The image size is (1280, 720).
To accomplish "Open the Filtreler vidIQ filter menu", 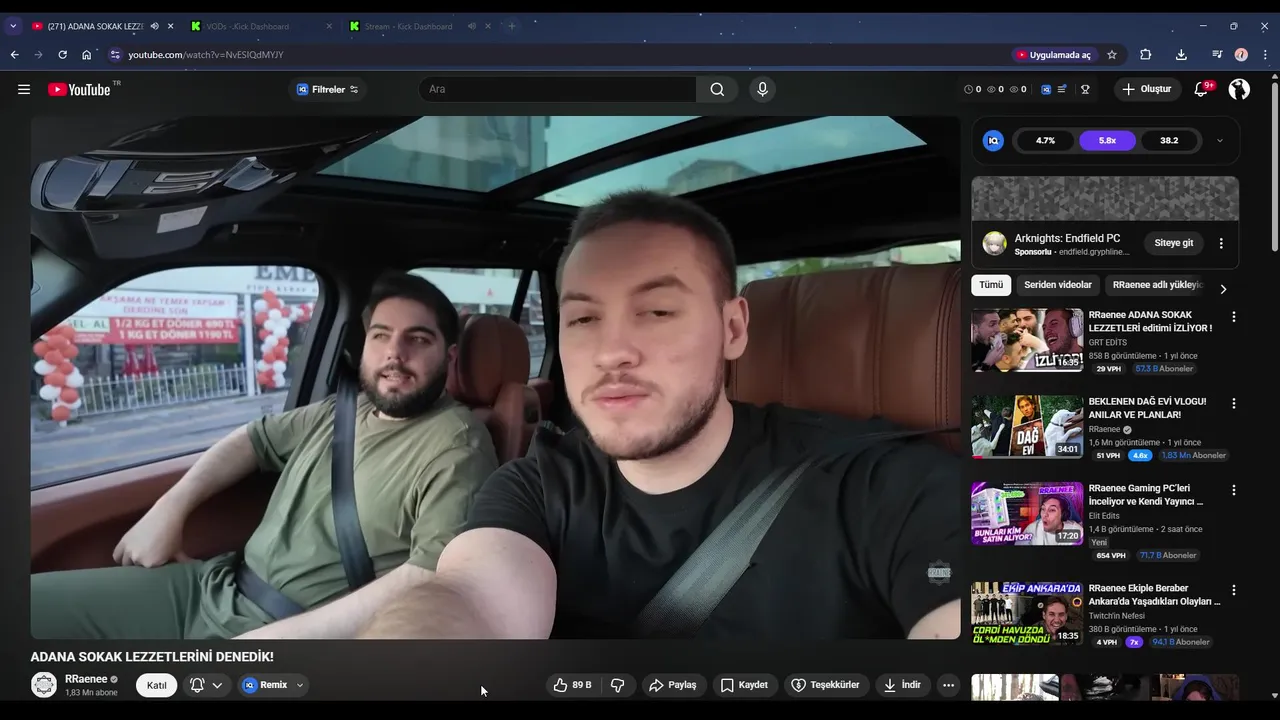I will (x=327, y=89).
